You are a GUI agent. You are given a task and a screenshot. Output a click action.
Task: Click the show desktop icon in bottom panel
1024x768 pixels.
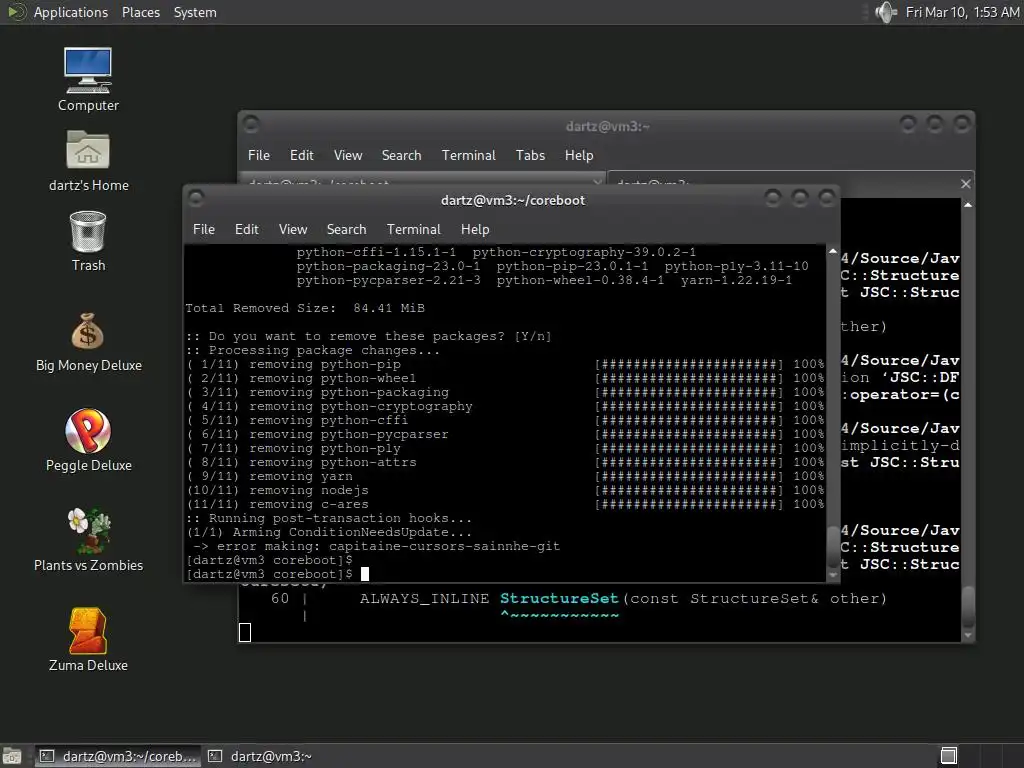pos(12,756)
